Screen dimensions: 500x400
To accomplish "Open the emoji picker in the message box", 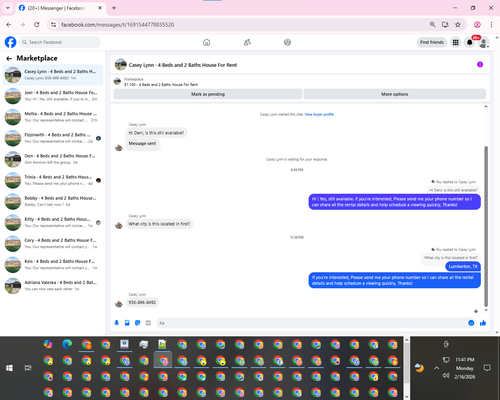I will (471, 323).
